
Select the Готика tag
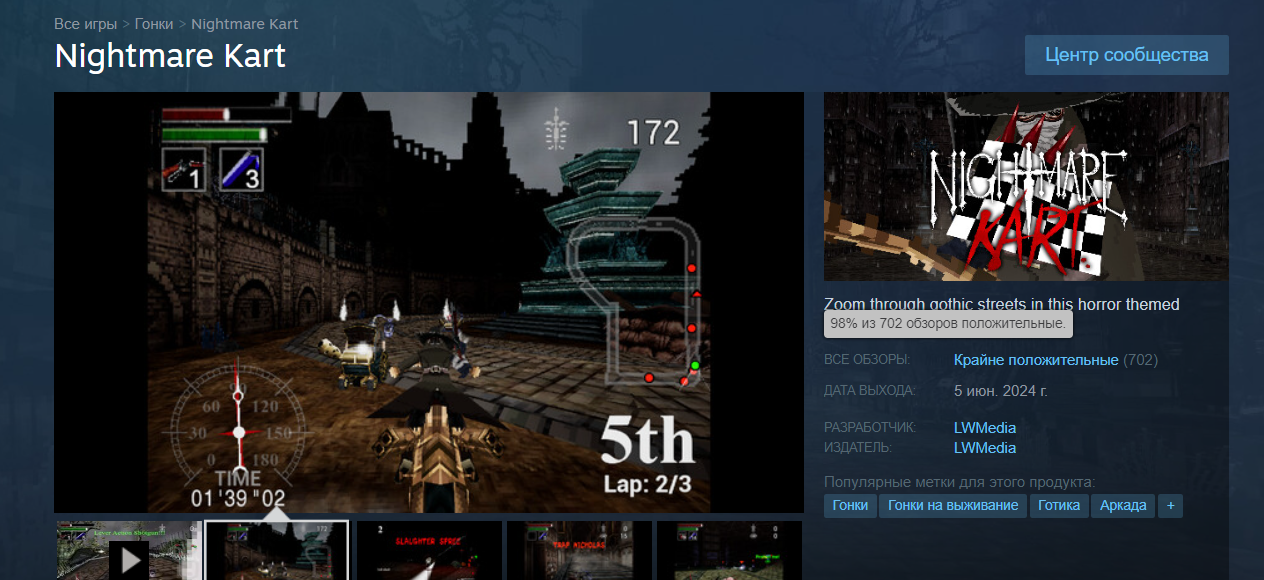point(1059,505)
